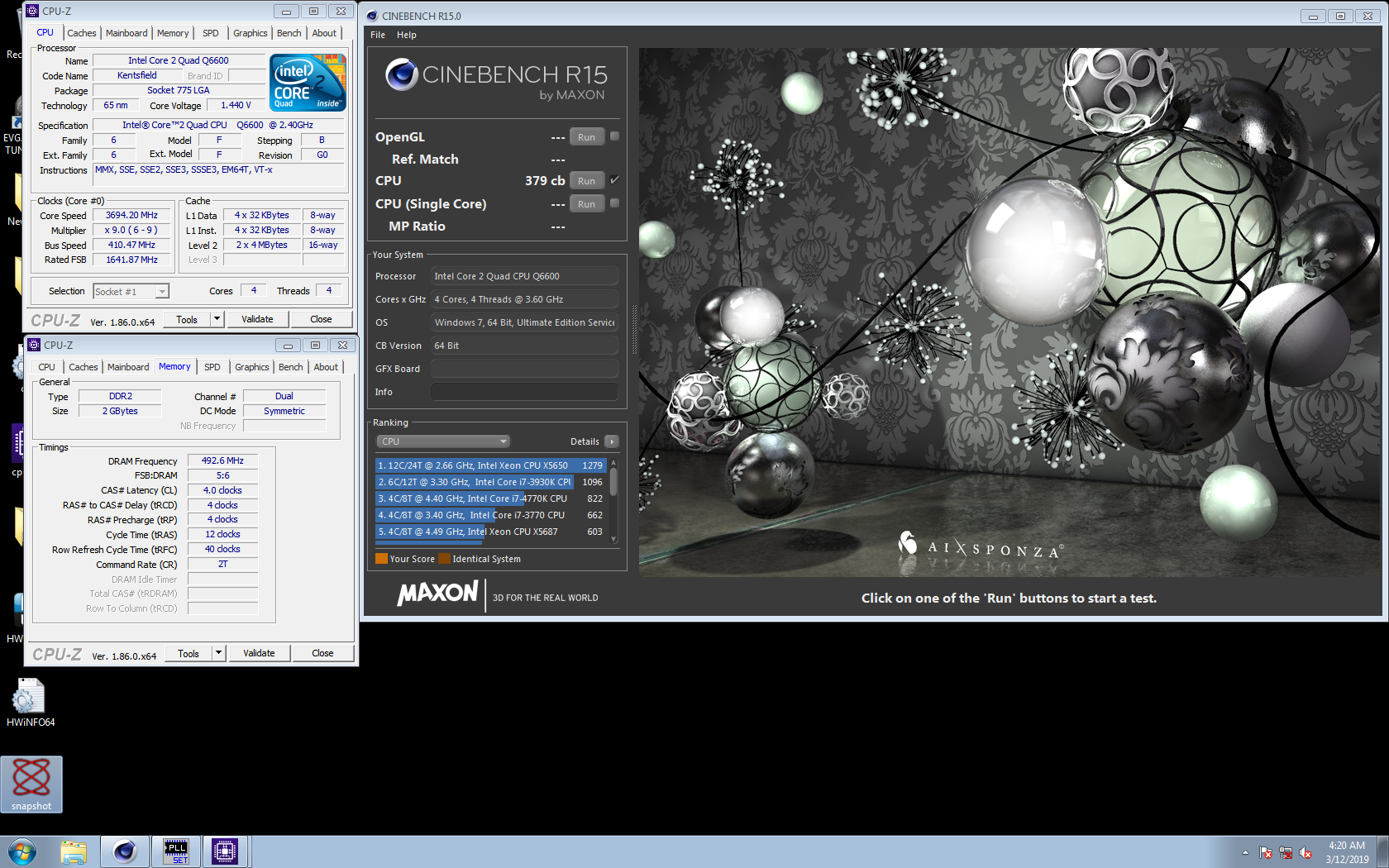Expand Tools dropdown arrow in upper CPU-Z
The height and width of the screenshot is (868, 1389).
point(217,319)
